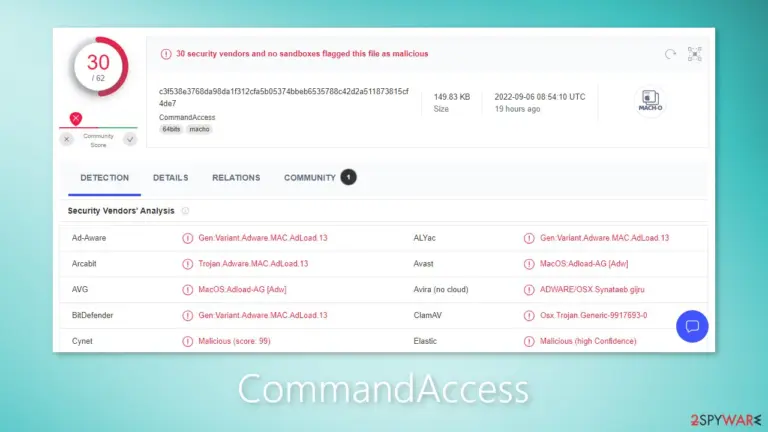Vote positive with community score check button
Screen dimensions: 768x432
click(x=130, y=140)
